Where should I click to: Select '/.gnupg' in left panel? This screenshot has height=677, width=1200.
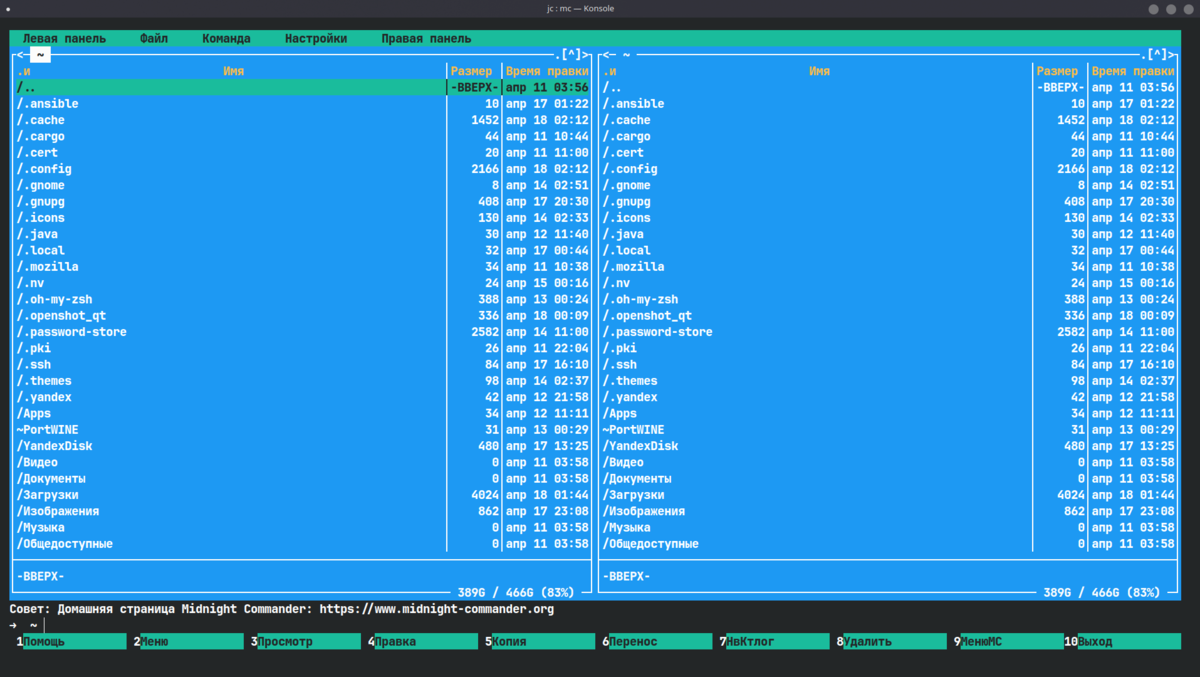pos(302,201)
